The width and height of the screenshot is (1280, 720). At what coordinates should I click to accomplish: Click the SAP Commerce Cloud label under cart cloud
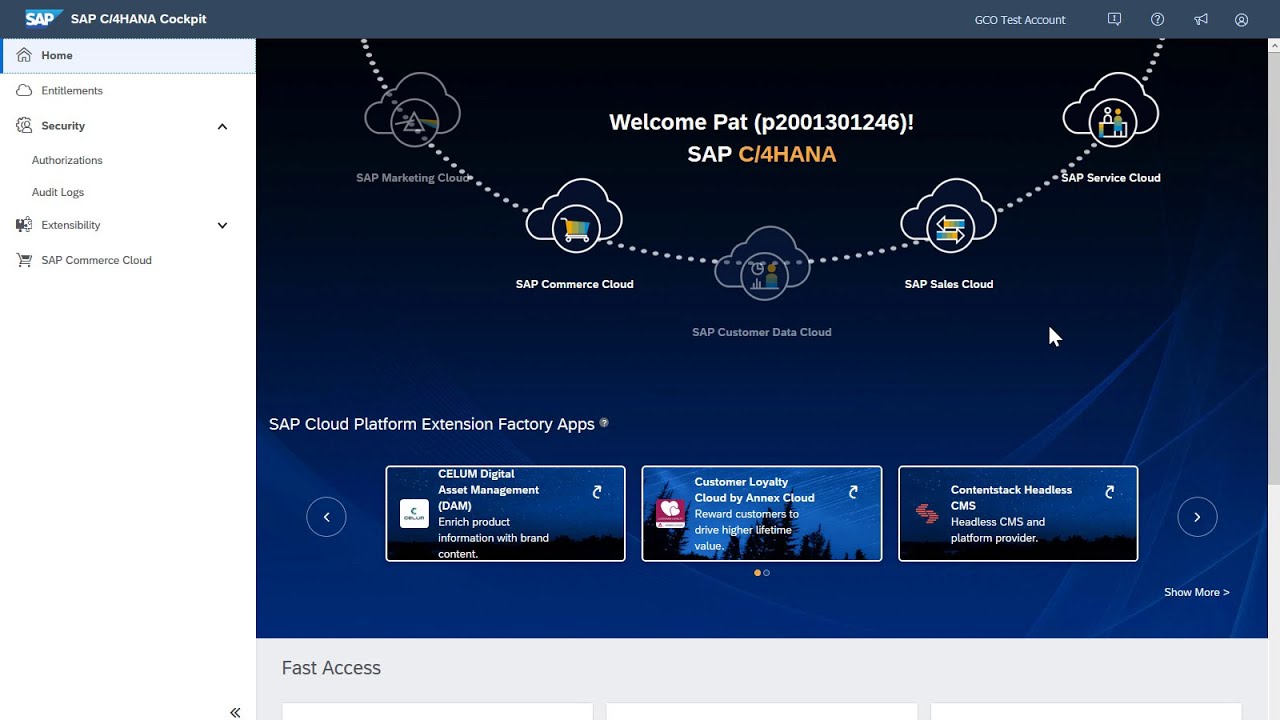click(574, 284)
